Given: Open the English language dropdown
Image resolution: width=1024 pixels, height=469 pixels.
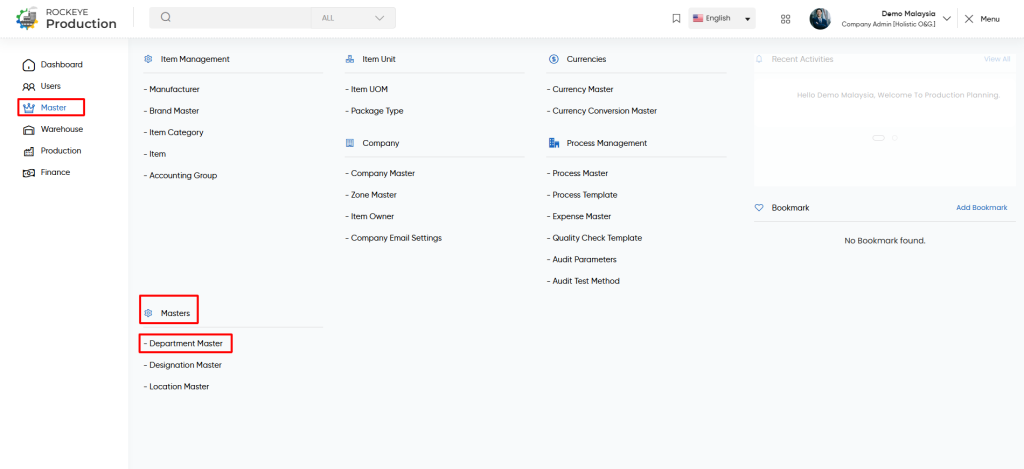Looking at the screenshot, I should (x=722, y=18).
